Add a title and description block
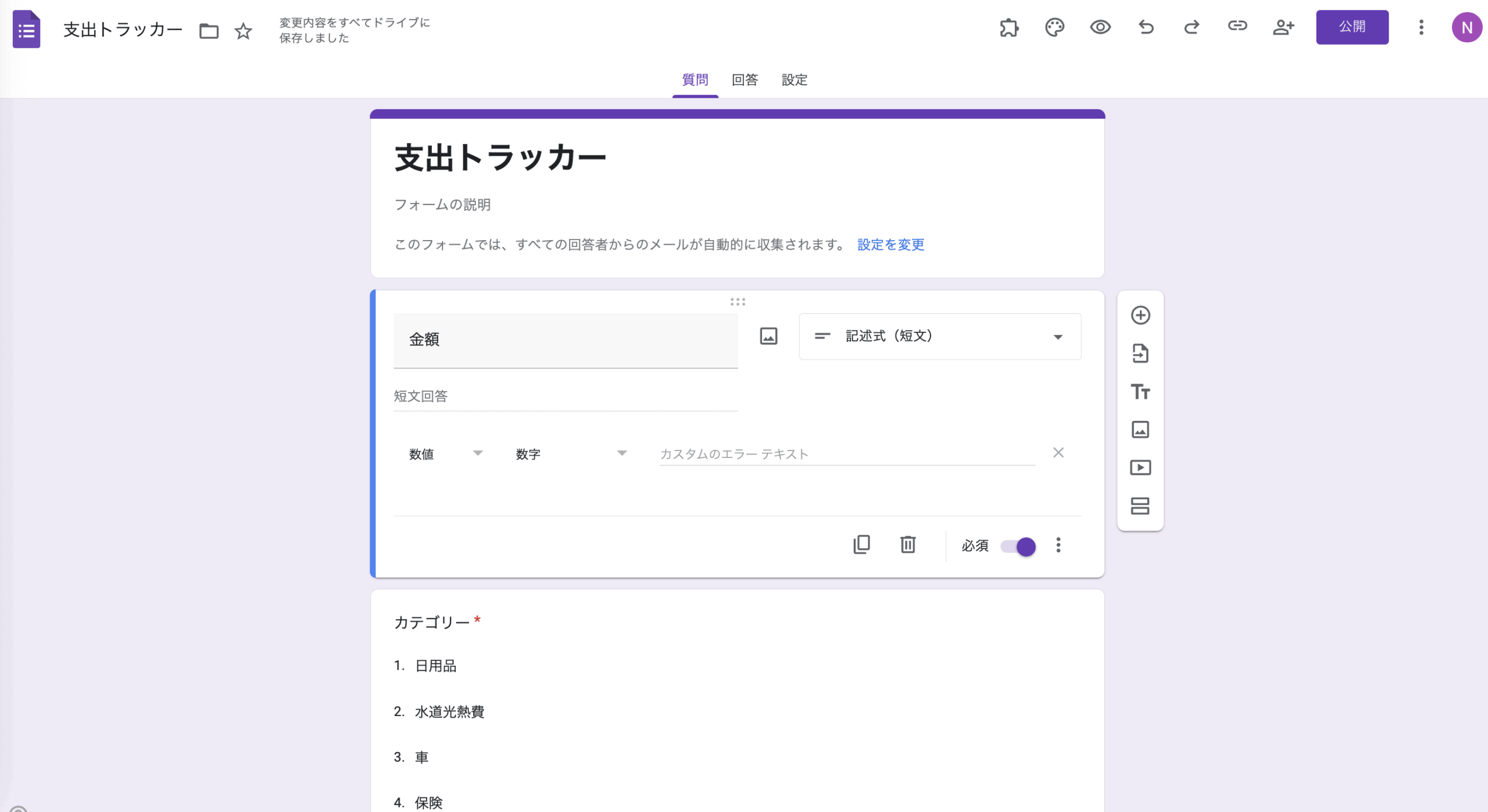Image resolution: width=1488 pixels, height=812 pixels. [1140, 392]
